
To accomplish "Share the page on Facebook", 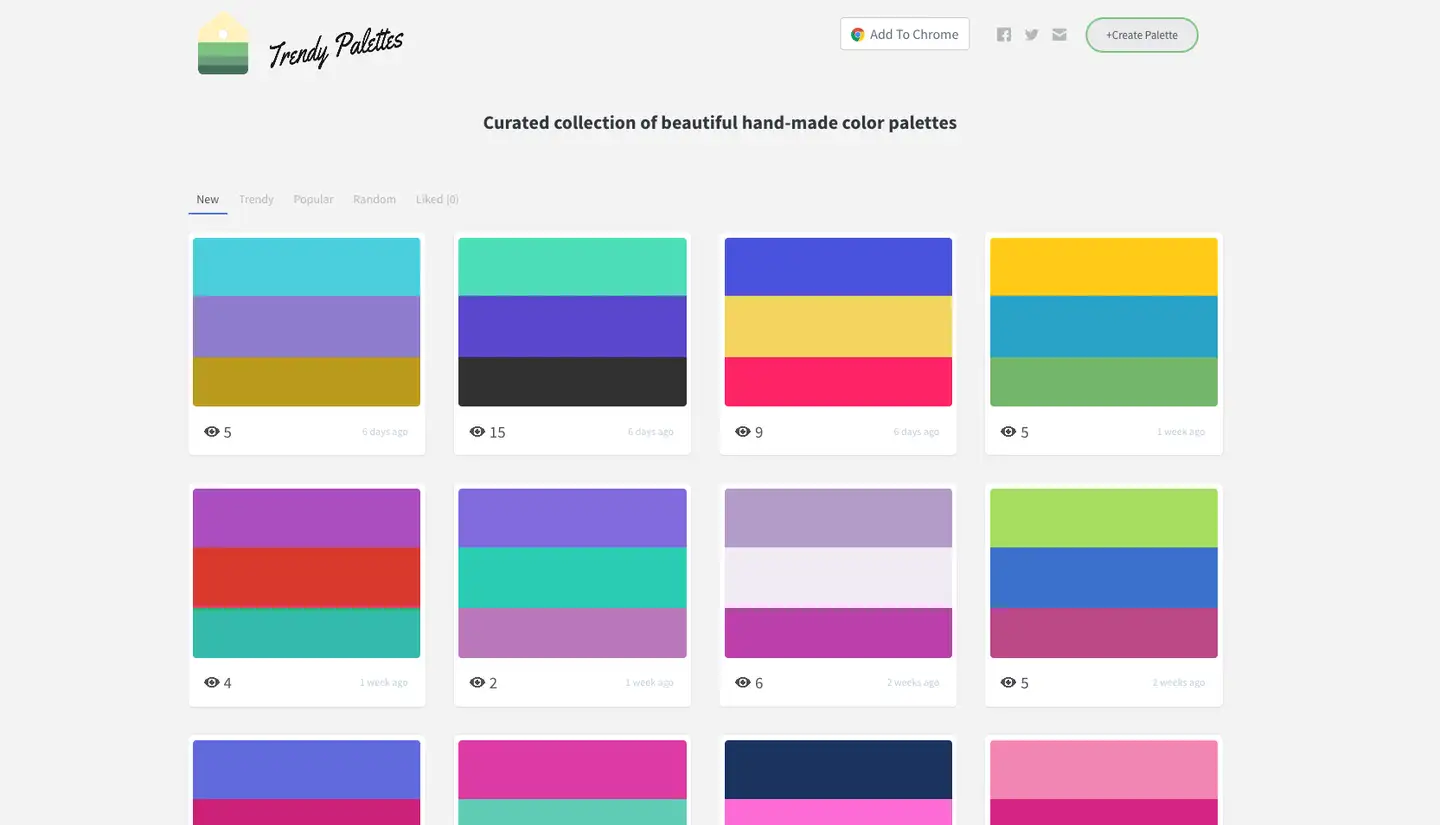I will 1004,35.
